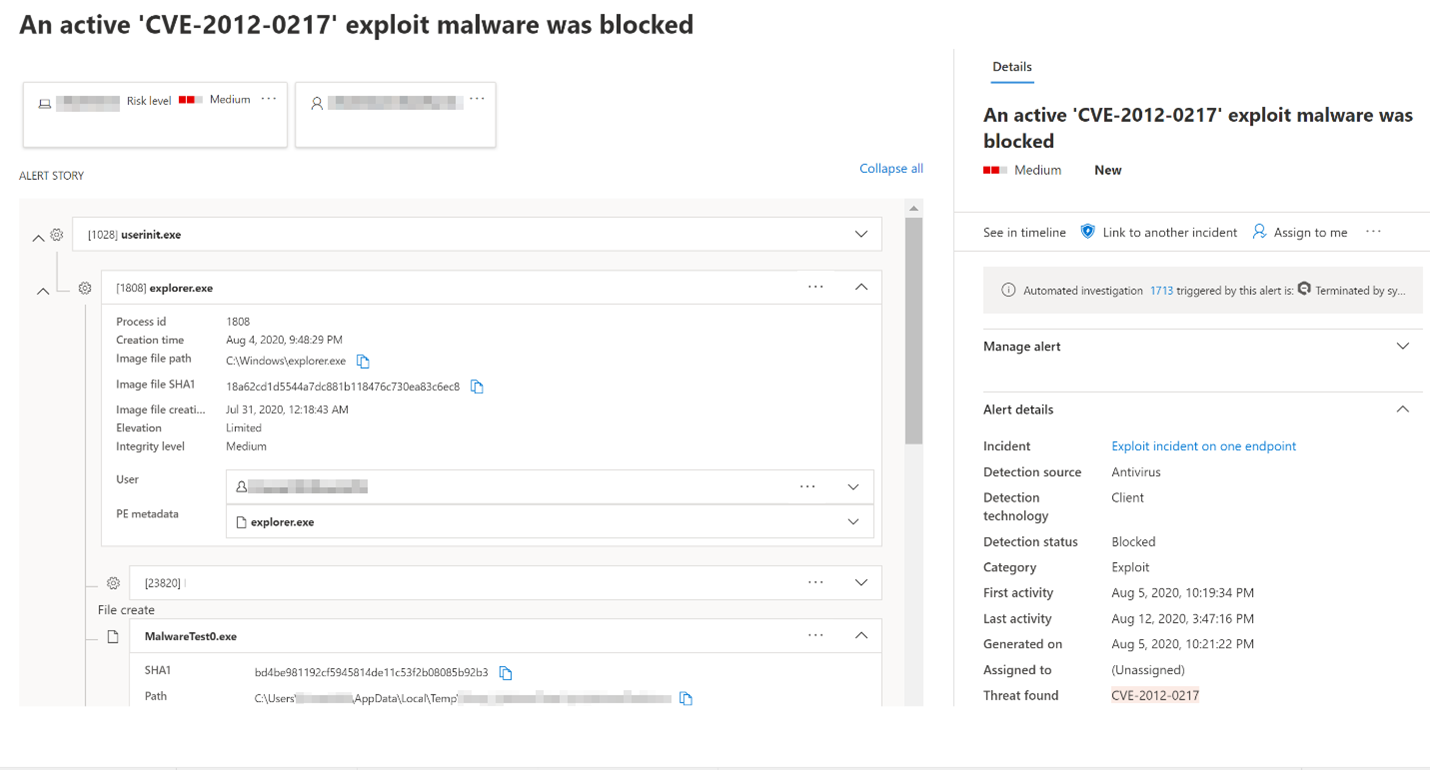Open the Exploit incident on one endpoint link
The width and height of the screenshot is (1430, 770).
pos(1203,445)
